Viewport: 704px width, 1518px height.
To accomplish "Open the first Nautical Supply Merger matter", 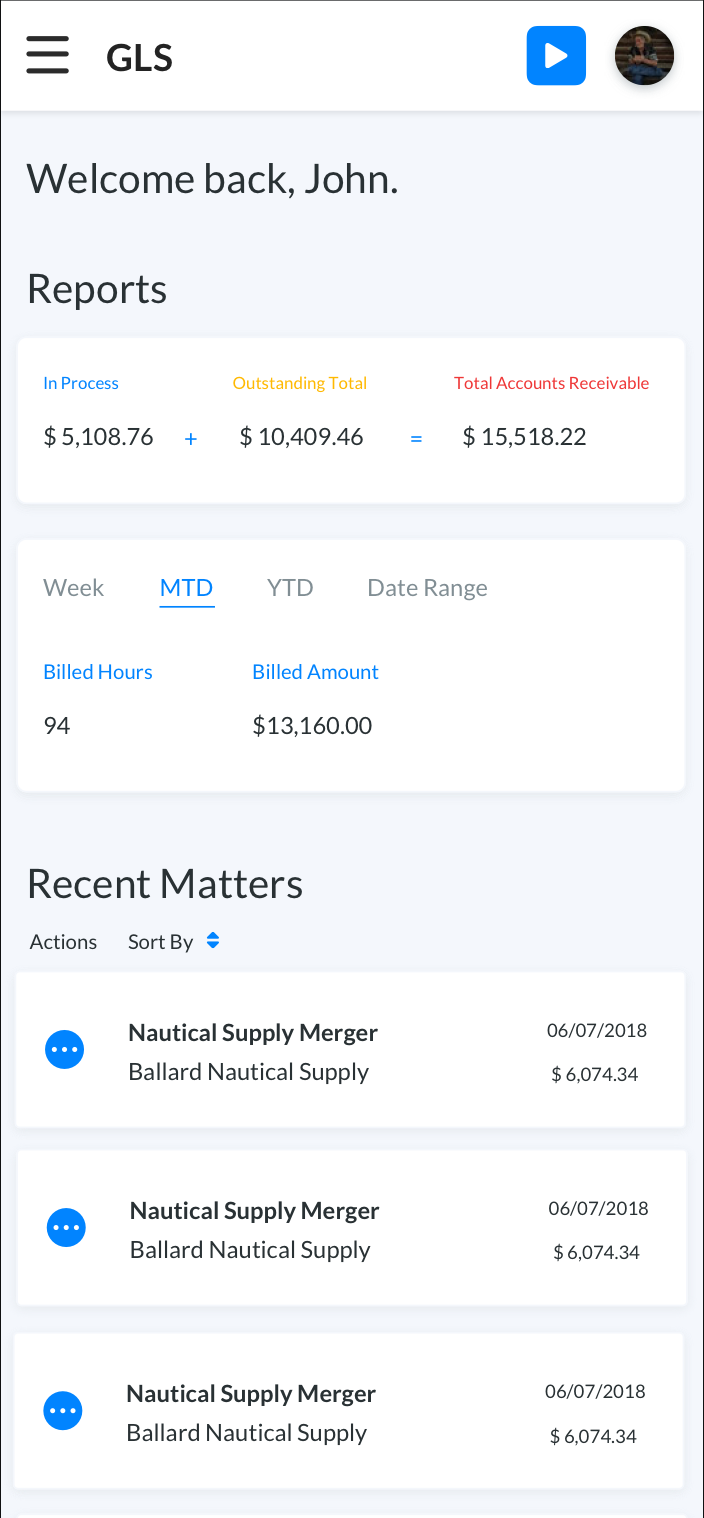I will point(253,1033).
